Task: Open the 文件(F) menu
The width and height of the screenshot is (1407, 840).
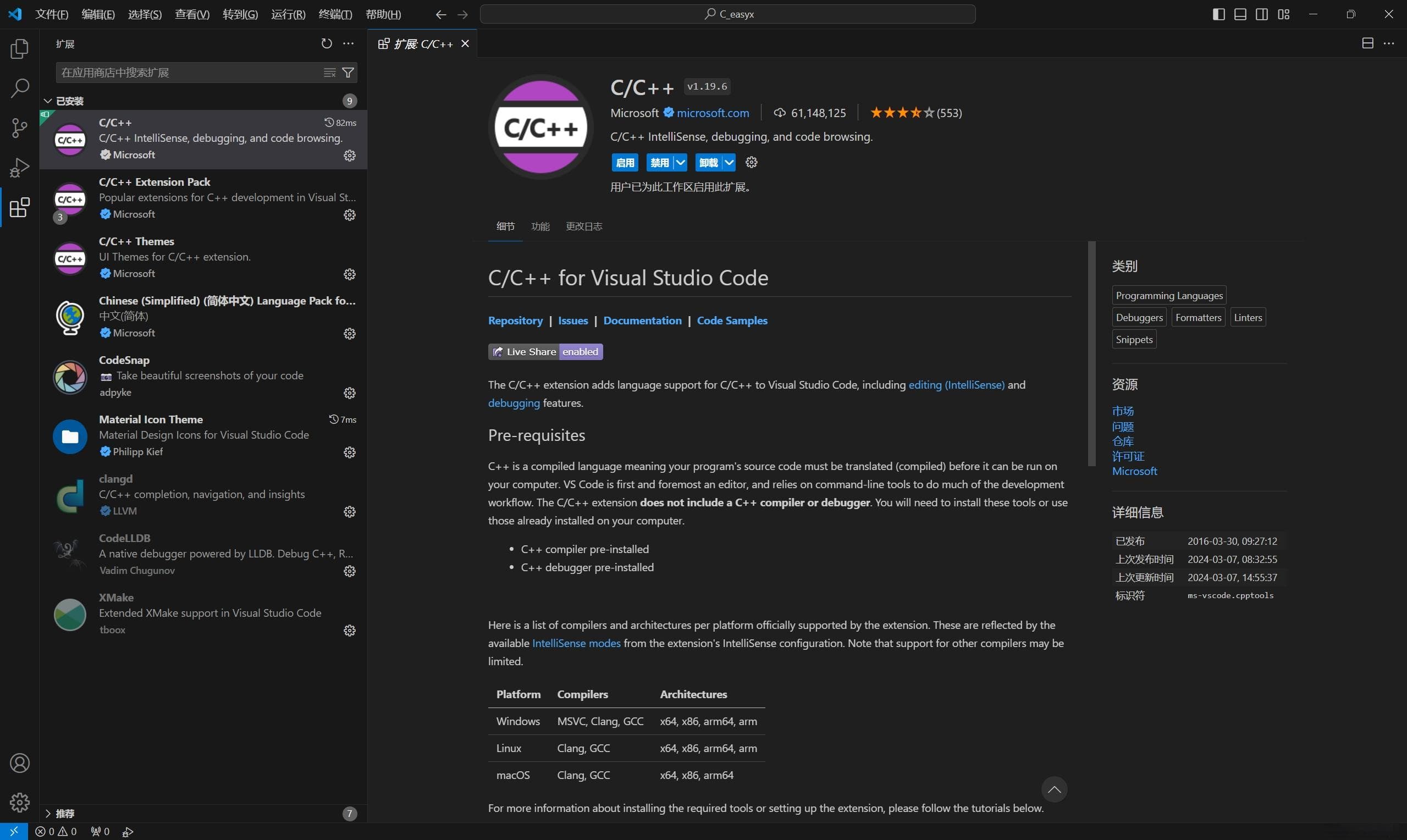Action: coord(52,14)
